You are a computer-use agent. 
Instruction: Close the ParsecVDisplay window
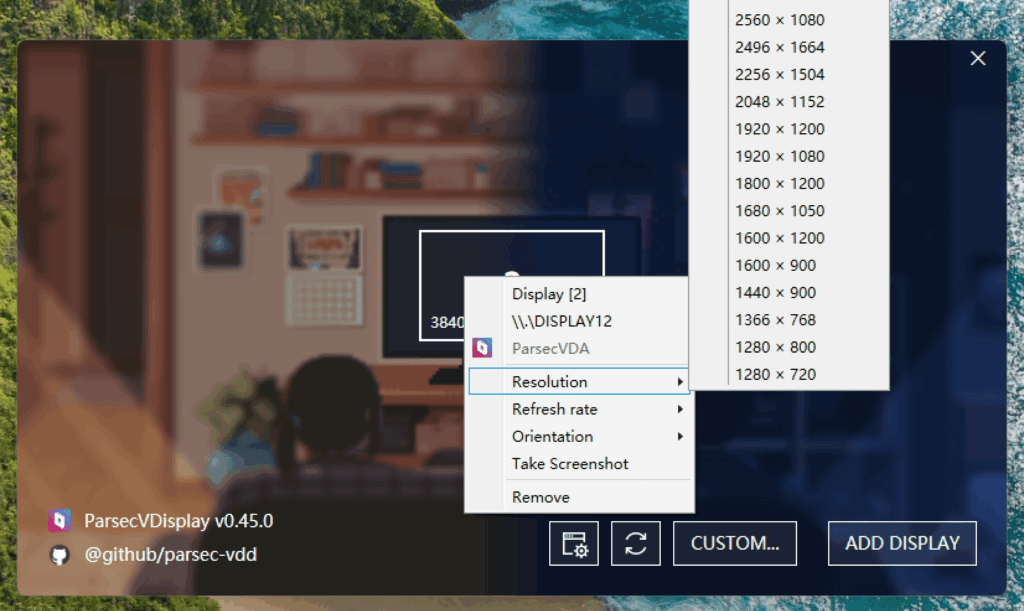pos(978,59)
